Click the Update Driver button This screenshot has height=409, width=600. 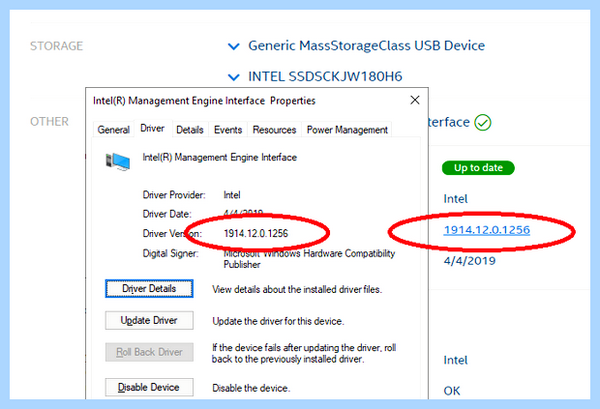tap(149, 320)
